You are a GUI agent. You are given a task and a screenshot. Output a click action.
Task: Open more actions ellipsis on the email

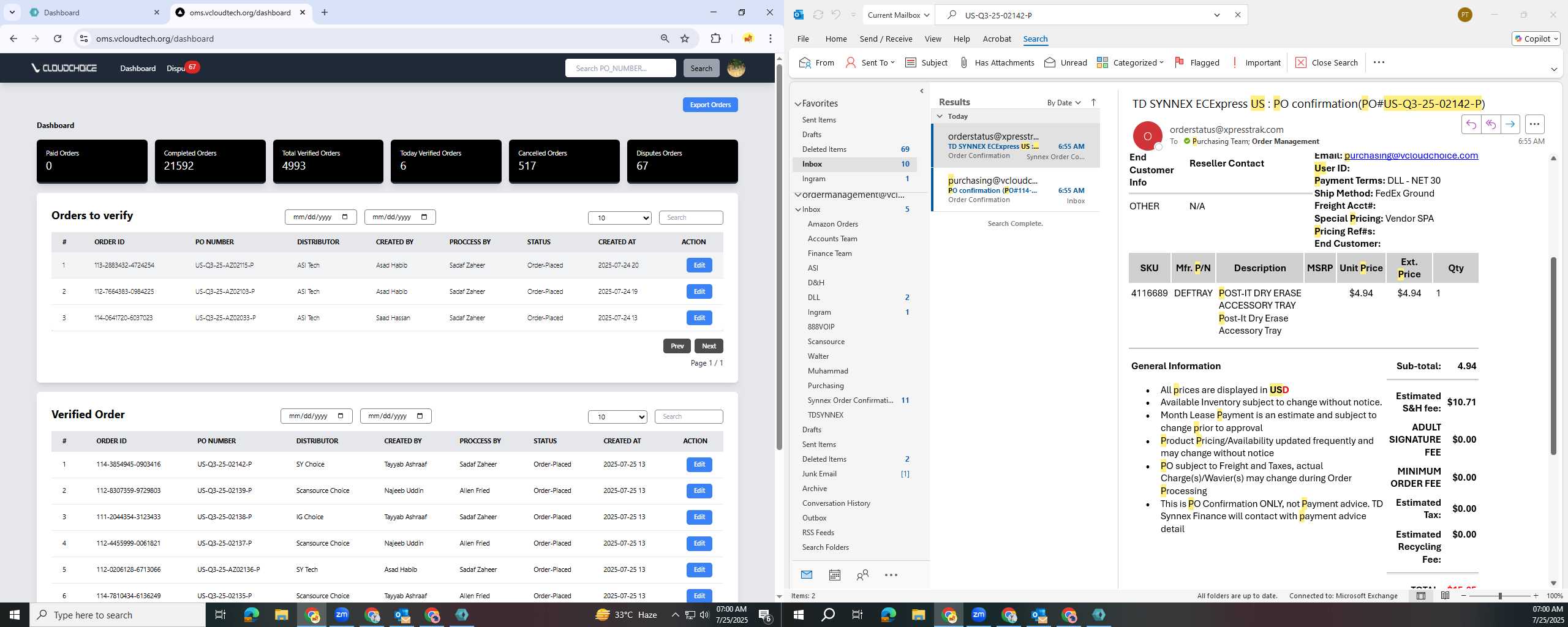[x=1534, y=124]
